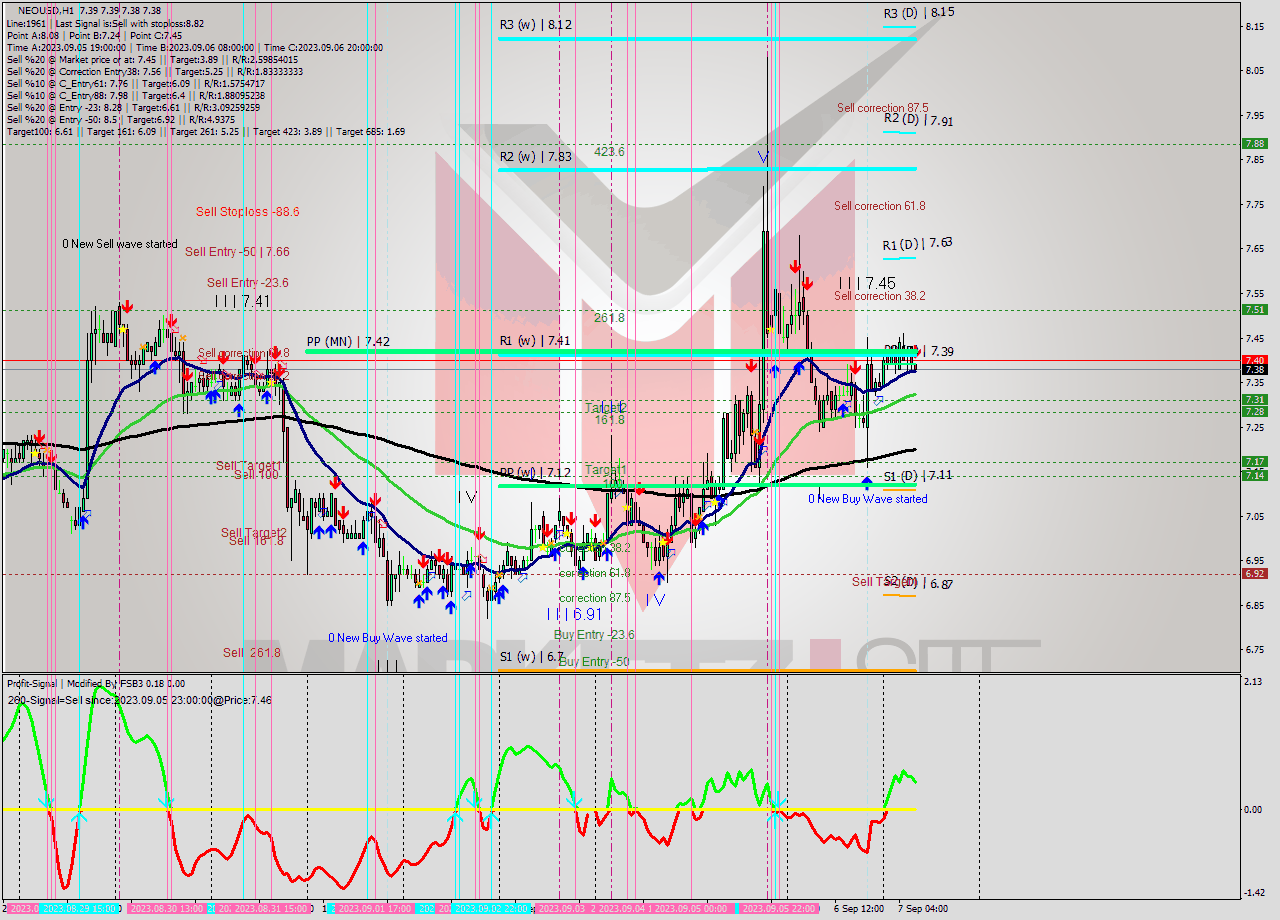The image size is (1280, 920).
Task: Click the green 7.88 price tag on axis
Action: pyautogui.click(x=1254, y=143)
